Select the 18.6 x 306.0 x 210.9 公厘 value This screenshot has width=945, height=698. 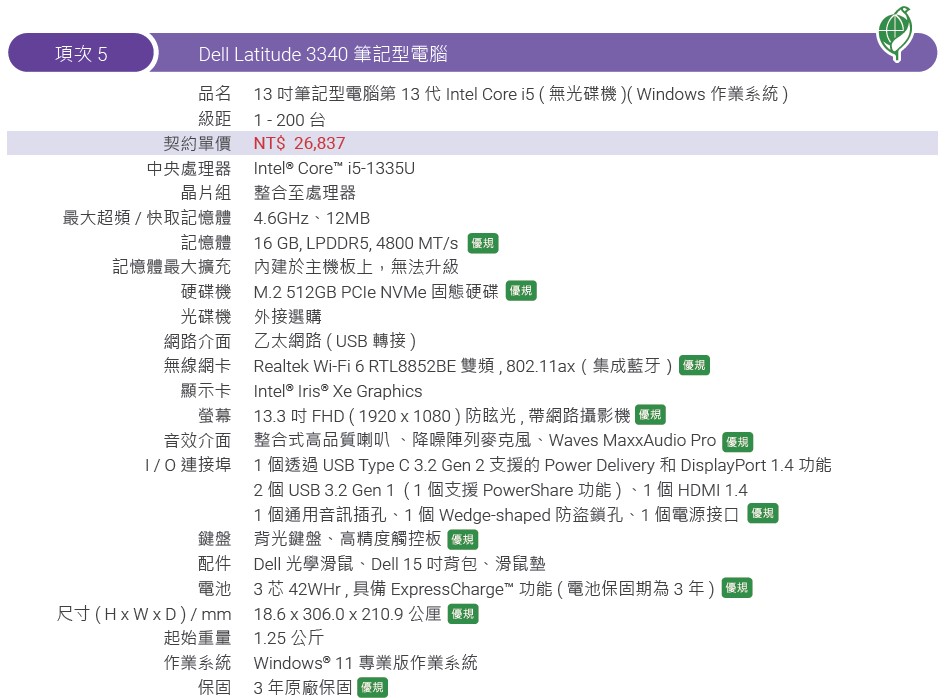348,614
